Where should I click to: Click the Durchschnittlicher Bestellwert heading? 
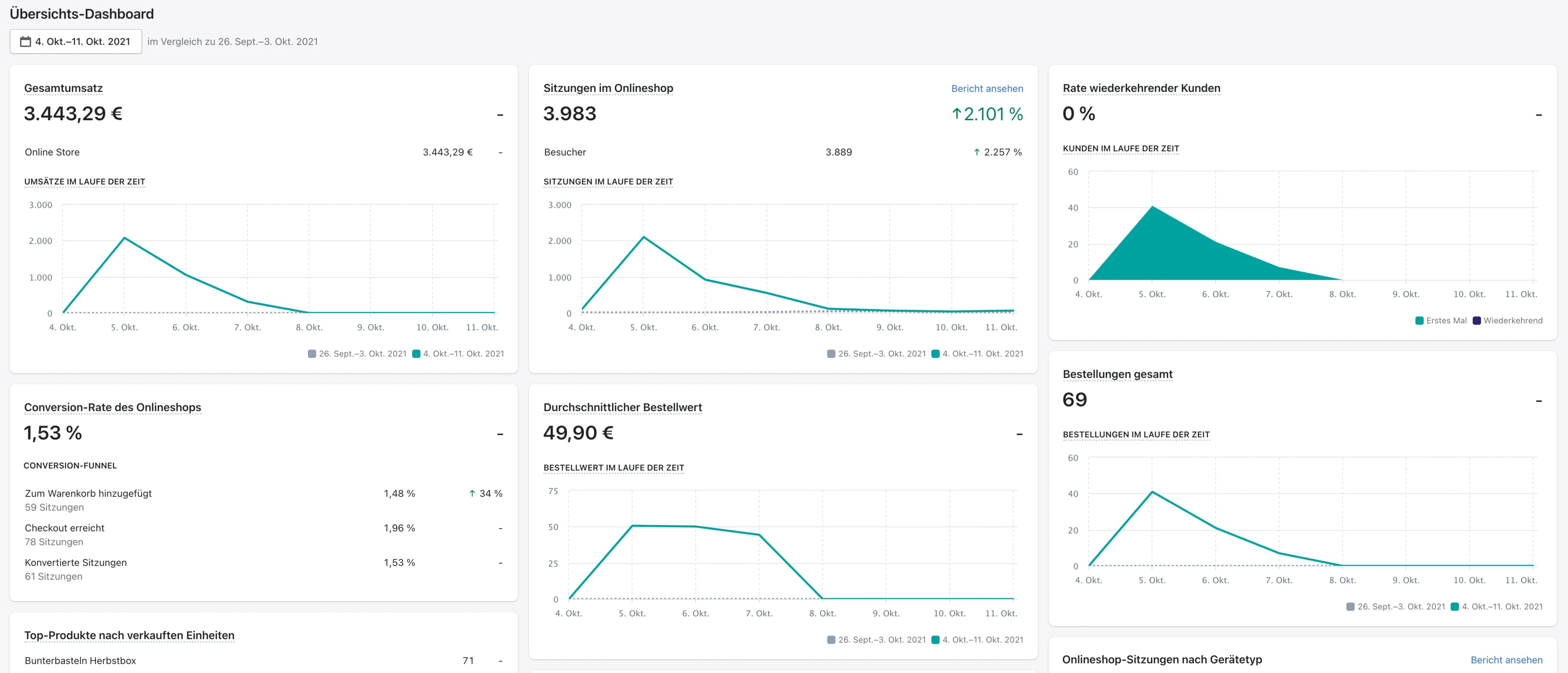pos(622,407)
